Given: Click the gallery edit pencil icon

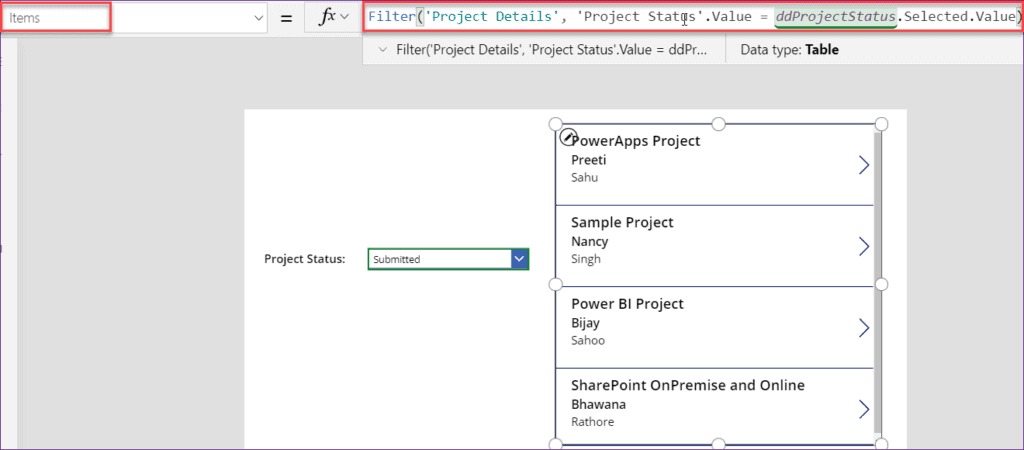Looking at the screenshot, I should click(x=568, y=137).
